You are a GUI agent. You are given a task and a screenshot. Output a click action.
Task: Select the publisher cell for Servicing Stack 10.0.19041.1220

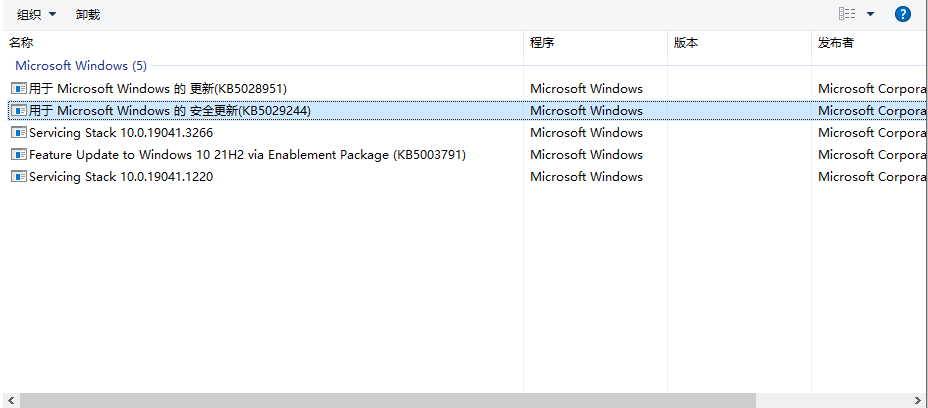(870, 177)
